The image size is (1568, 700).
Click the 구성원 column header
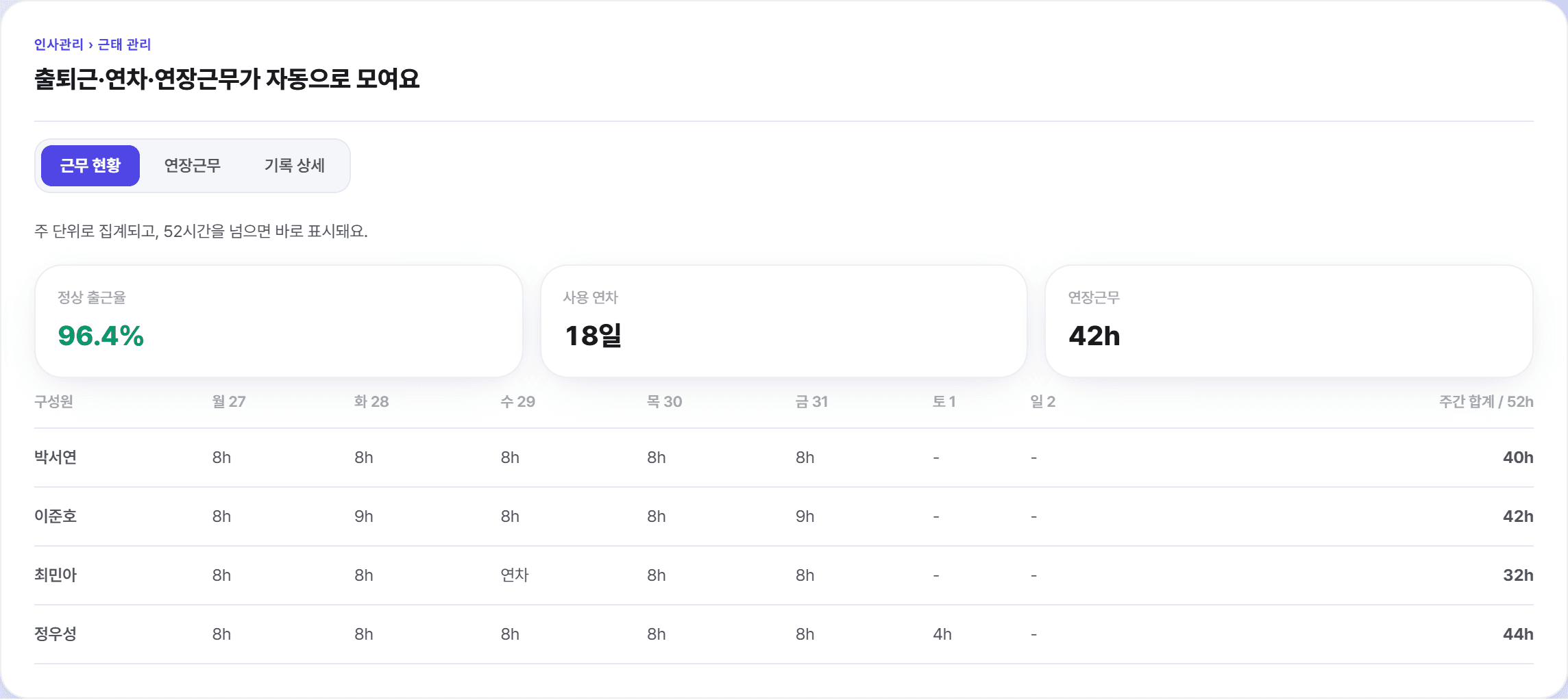pos(53,401)
